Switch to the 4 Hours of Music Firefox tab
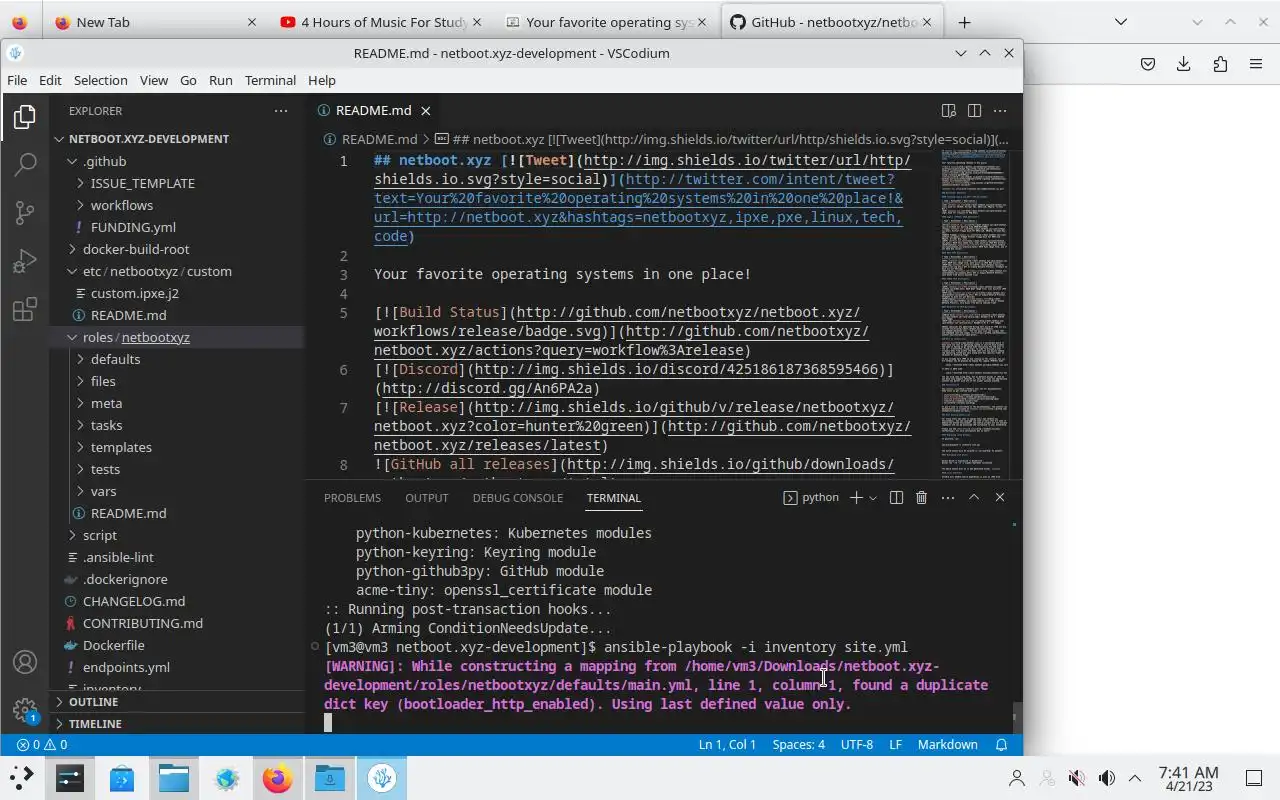This screenshot has height=800, width=1280. pos(384,22)
